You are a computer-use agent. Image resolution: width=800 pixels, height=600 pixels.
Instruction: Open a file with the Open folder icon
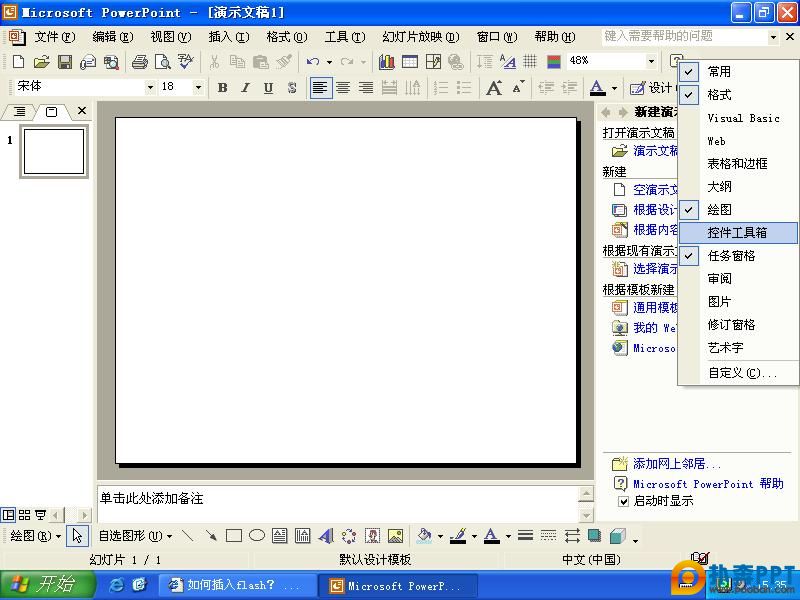[x=41, y=62]
